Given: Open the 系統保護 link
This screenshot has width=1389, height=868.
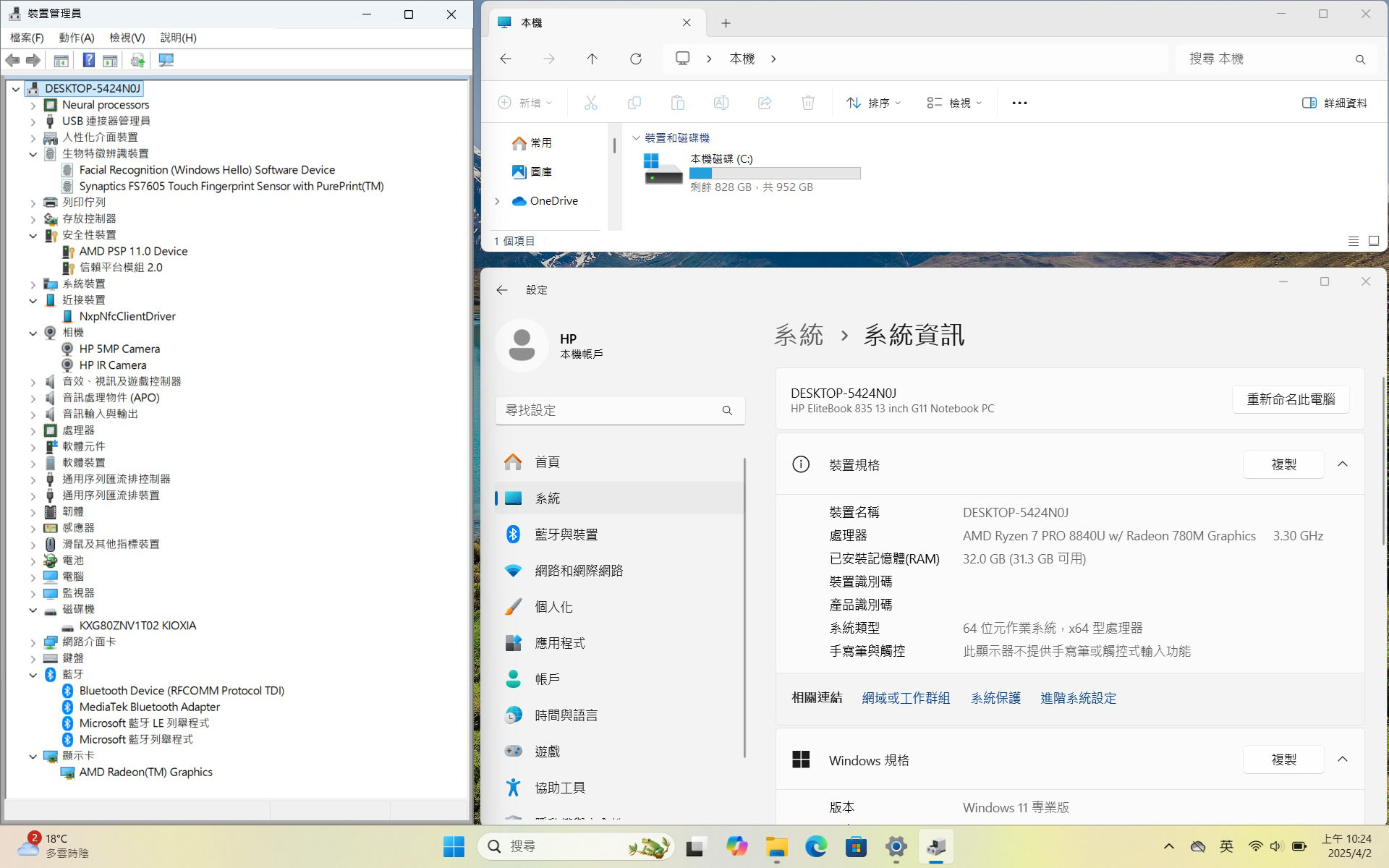Looking at the screenshot, I should coord(995,698).
